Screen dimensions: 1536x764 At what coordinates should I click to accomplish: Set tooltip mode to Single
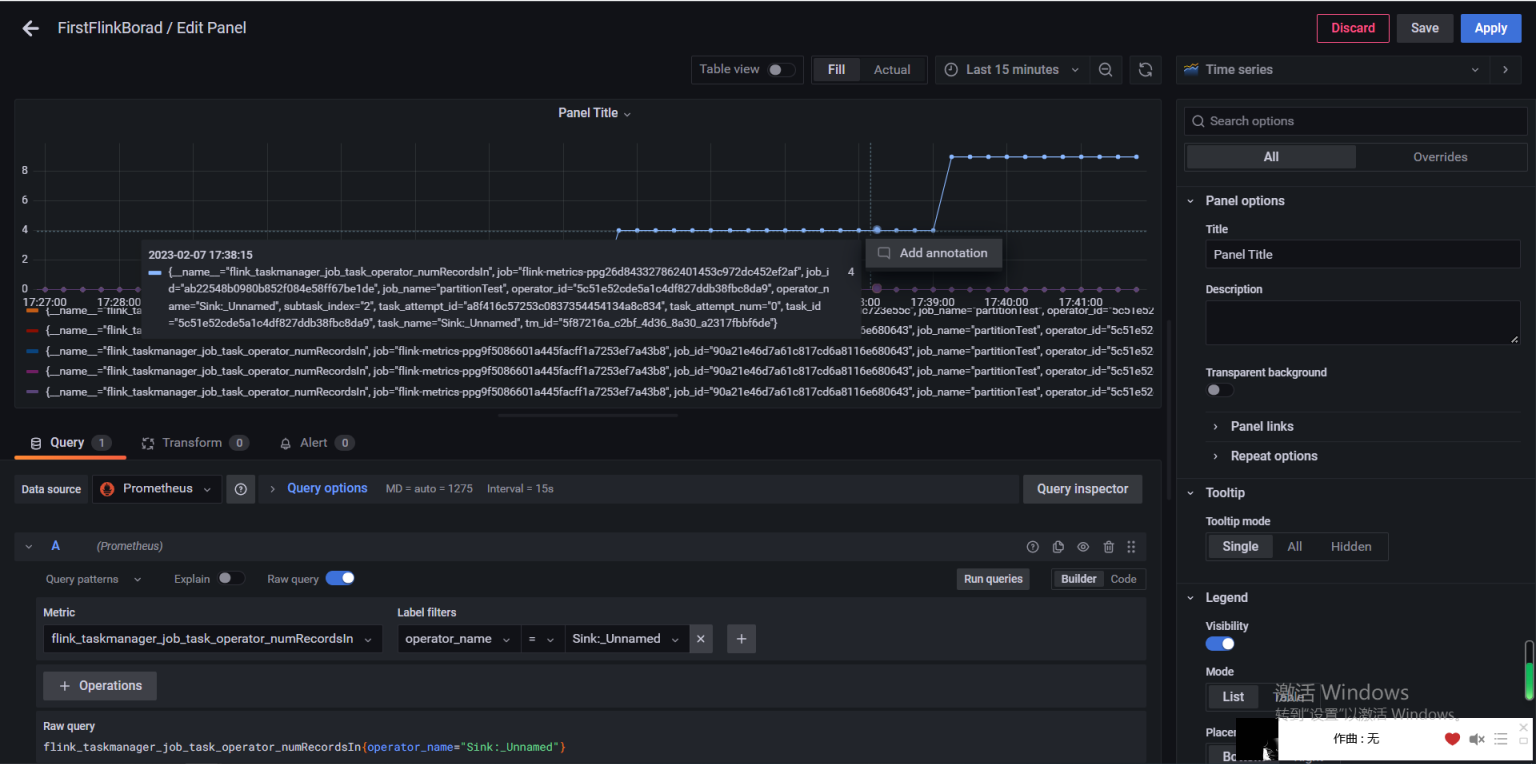coord(1240,547)
